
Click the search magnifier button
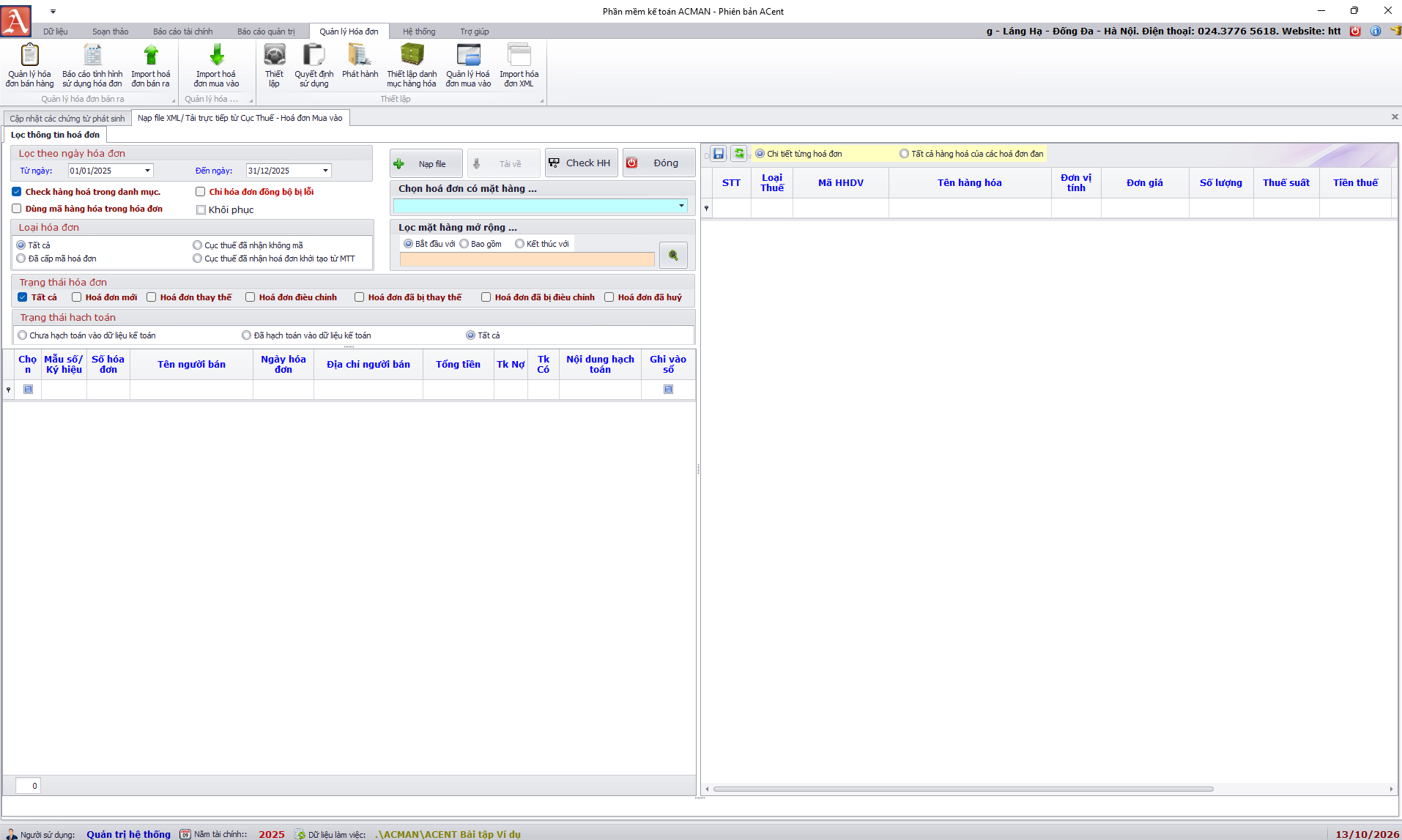pyautogui.click(x=673, y=256)
